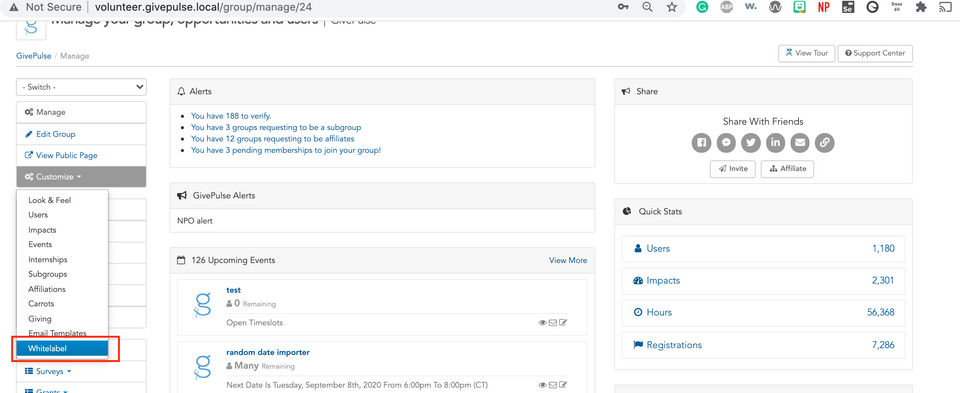Click the Messenger share icon
This screenshot has height=393, width=960.
click(x=726, y=143)
